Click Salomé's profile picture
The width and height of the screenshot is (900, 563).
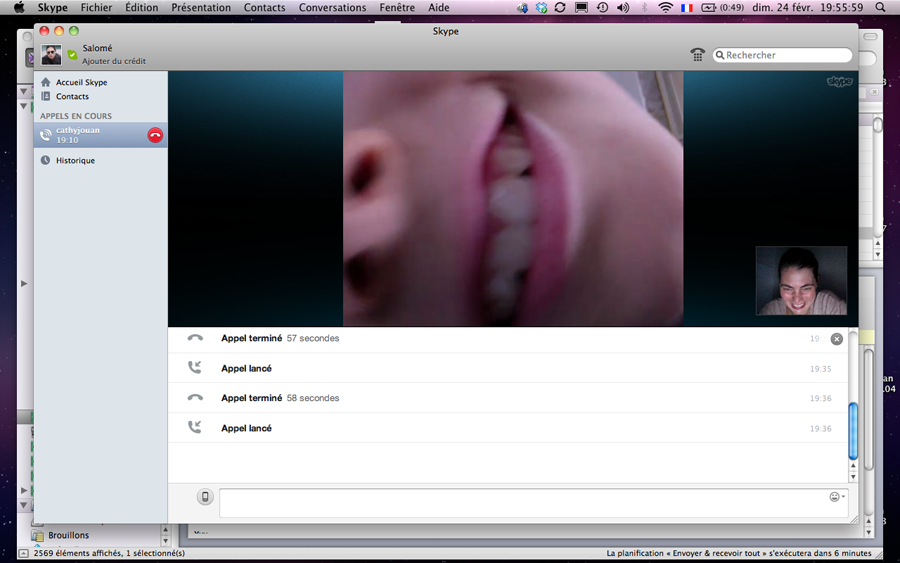pos(51,55)
